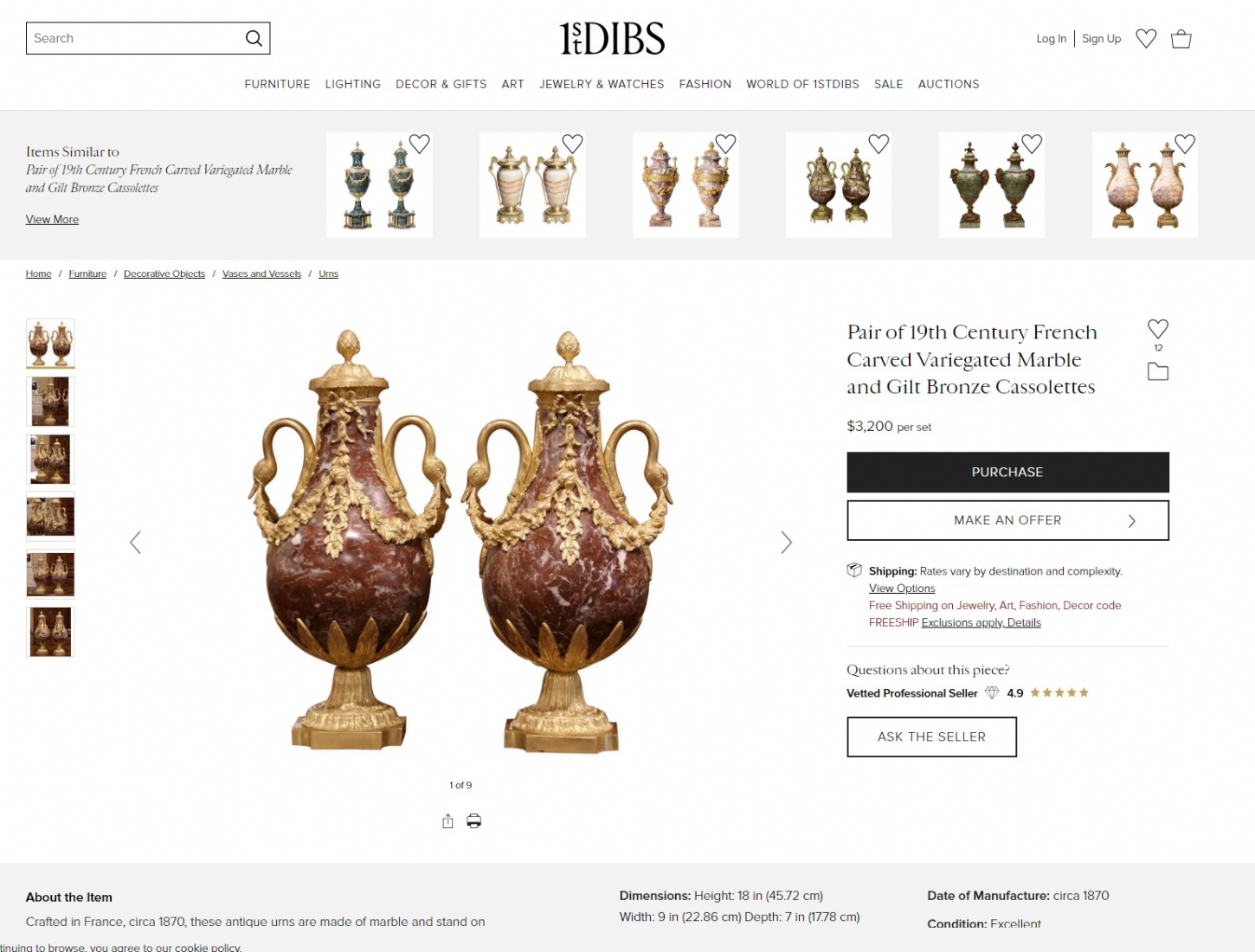The image size is (1255, 952).
Task: Expand Make an Offer chevron
Action: point(1132,521)
